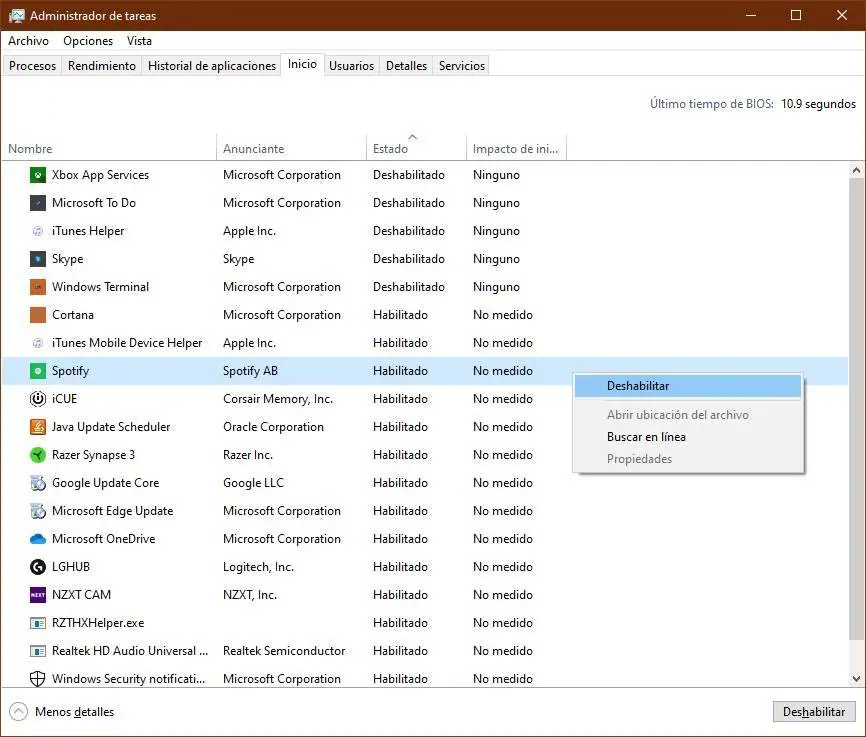The width and height of the screenshot is (866, 737).
Task: Click the Xbox App Services icon
Action: point(38,175)
